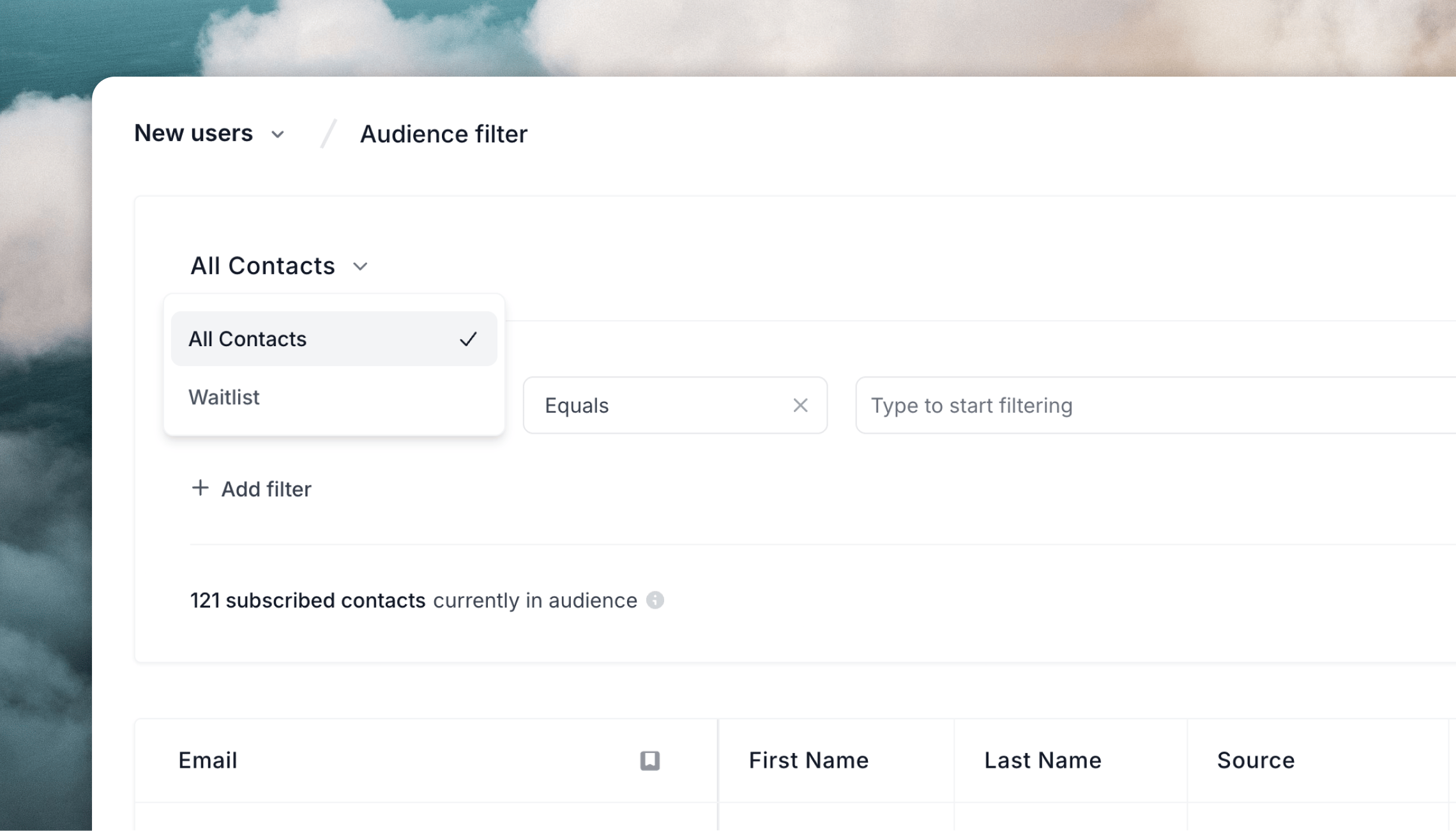Click the Source column header
This screenshot has height=831, width=1456.
1318,760
